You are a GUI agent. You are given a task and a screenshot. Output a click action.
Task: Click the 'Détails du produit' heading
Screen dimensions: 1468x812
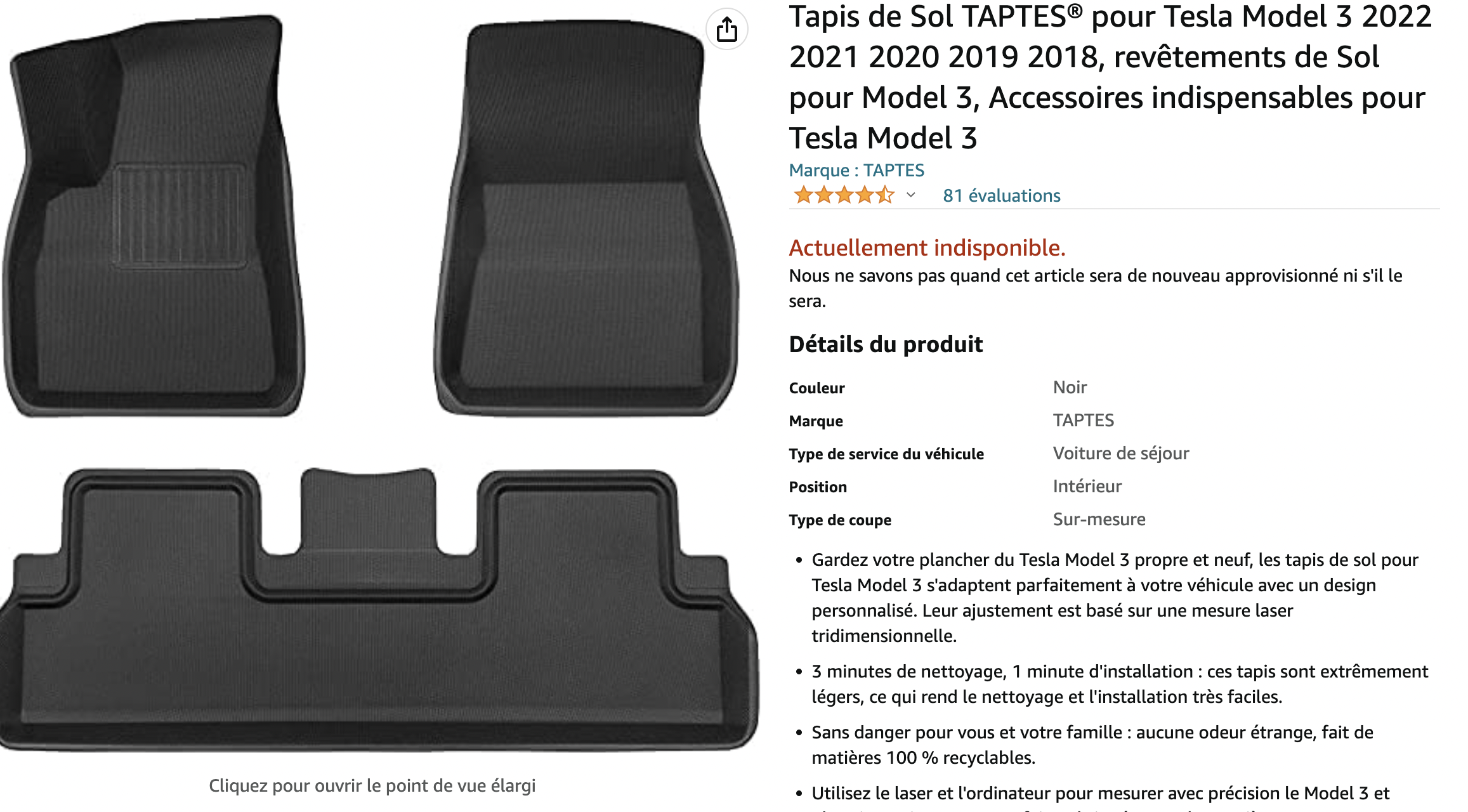click(x=886, y=344)
